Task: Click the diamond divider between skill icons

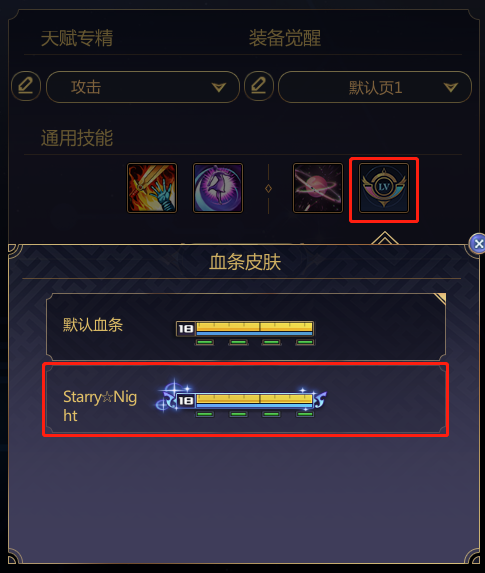Action: pos(268,189)
